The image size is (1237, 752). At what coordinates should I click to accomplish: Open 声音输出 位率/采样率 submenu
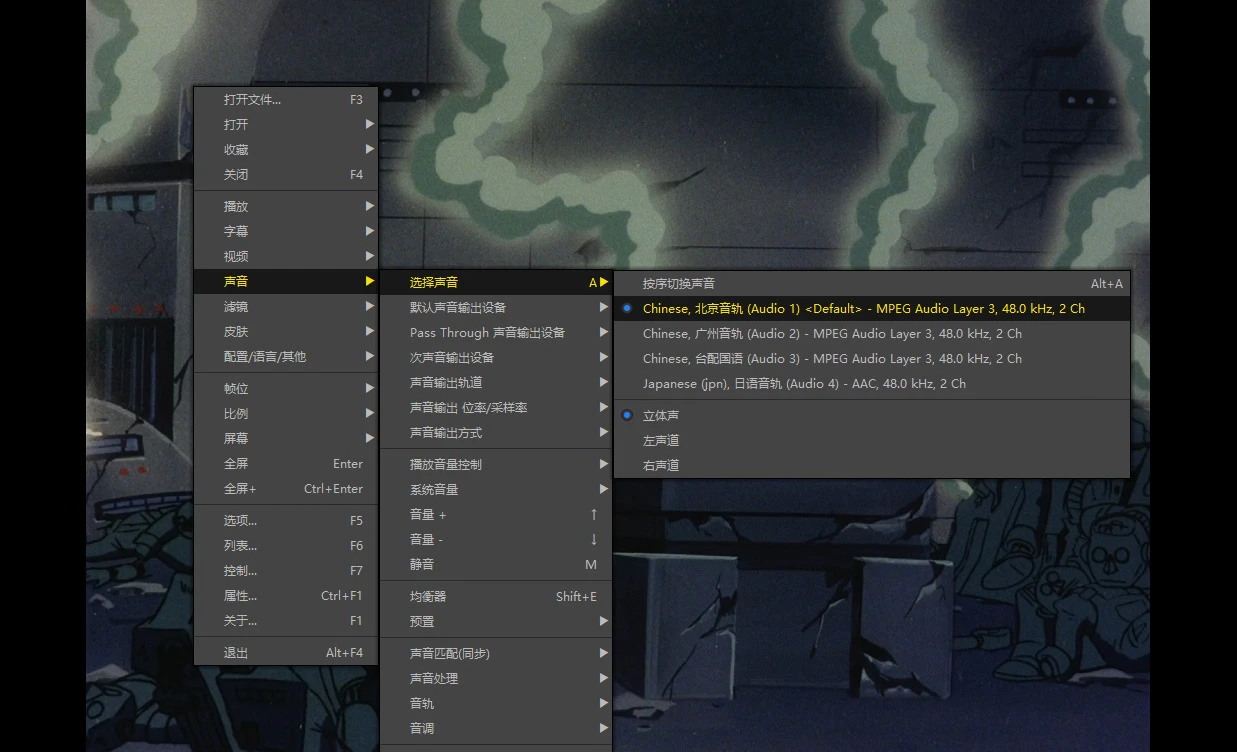coord(496,407)
